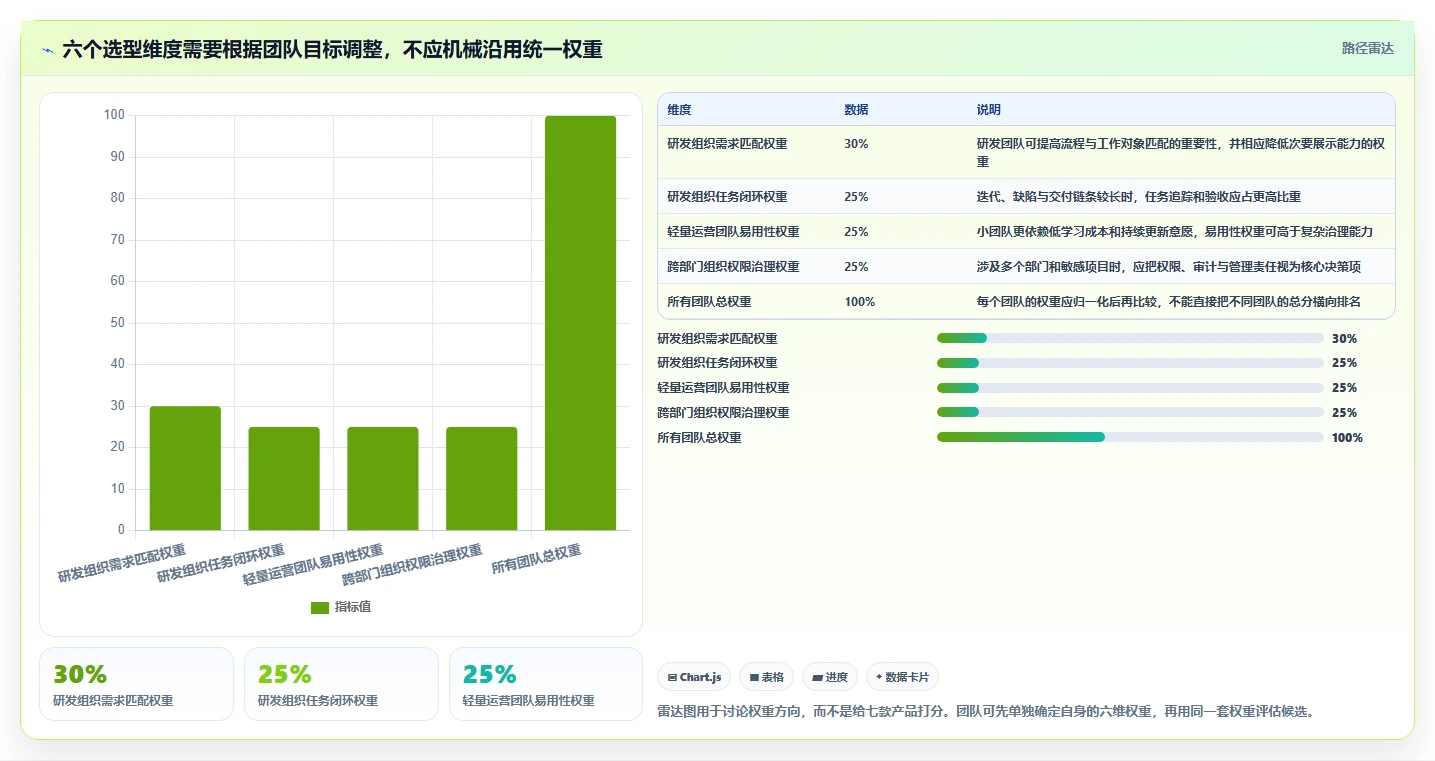1435x761 pixels.
Task: Click the 研发组织需求匹配权重 progress bar at 30%
Action: pyautogui.click(x=1130, y=338)
